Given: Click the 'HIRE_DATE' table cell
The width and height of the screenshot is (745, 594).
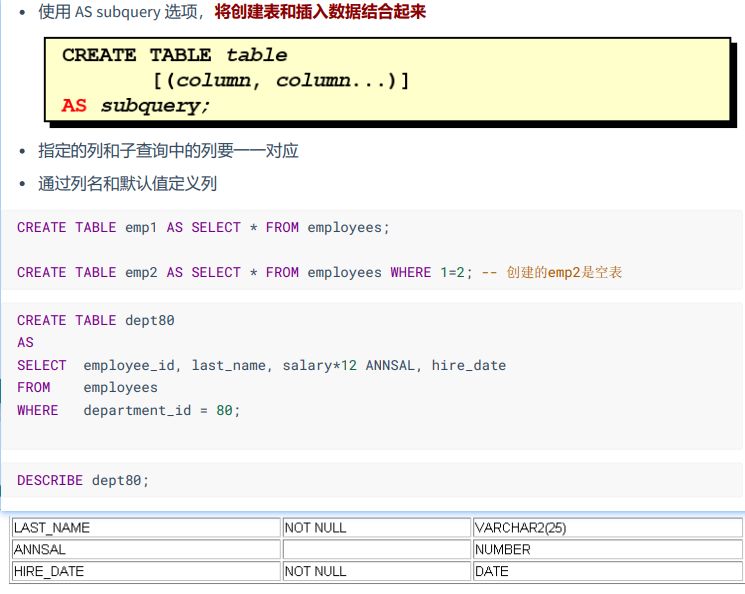Looking at the screenshot, I should (146, 571).
